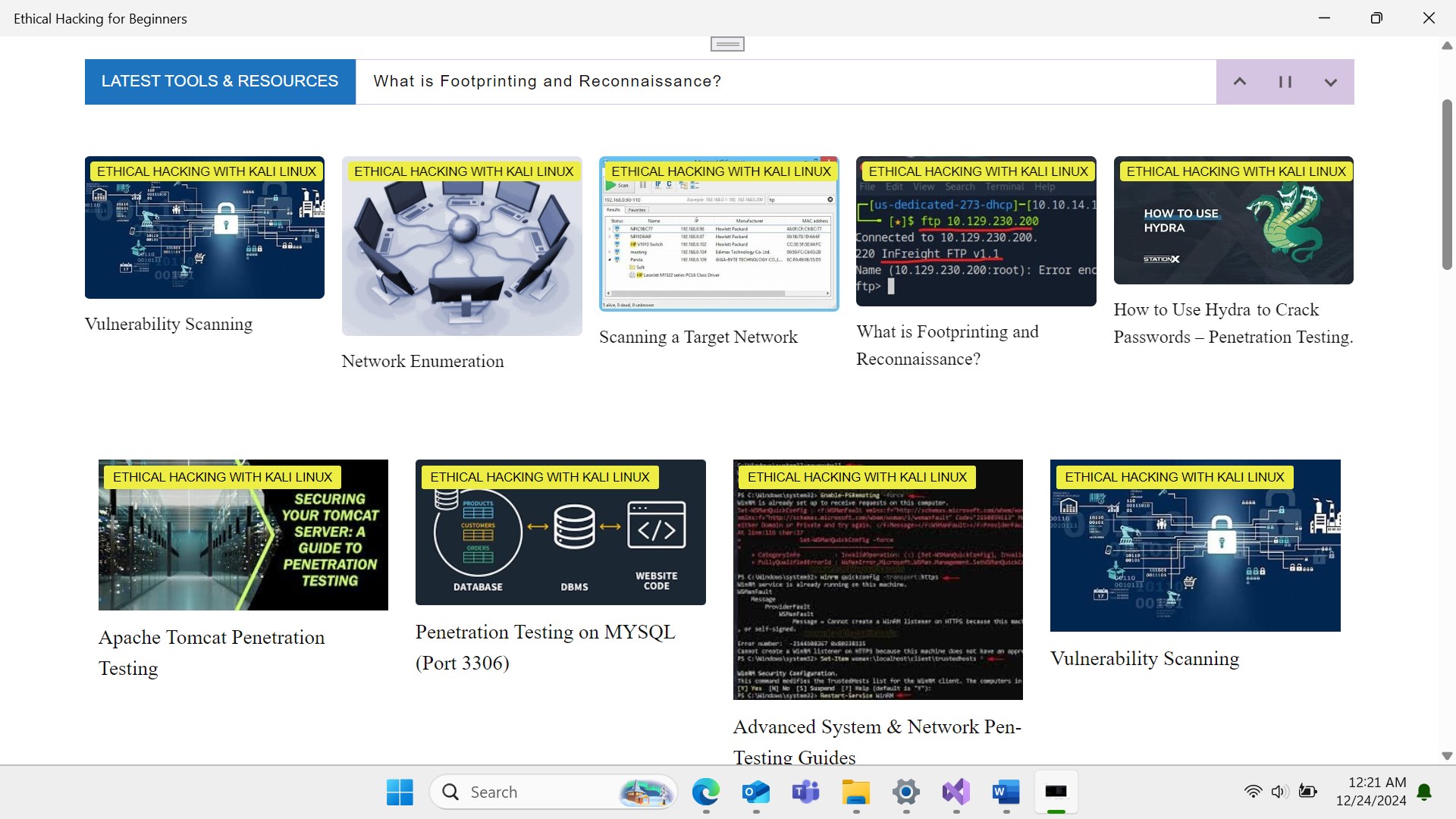Click the Windows Start button
This screenshot has height=819, width=1456.
[x=400, y=792]
